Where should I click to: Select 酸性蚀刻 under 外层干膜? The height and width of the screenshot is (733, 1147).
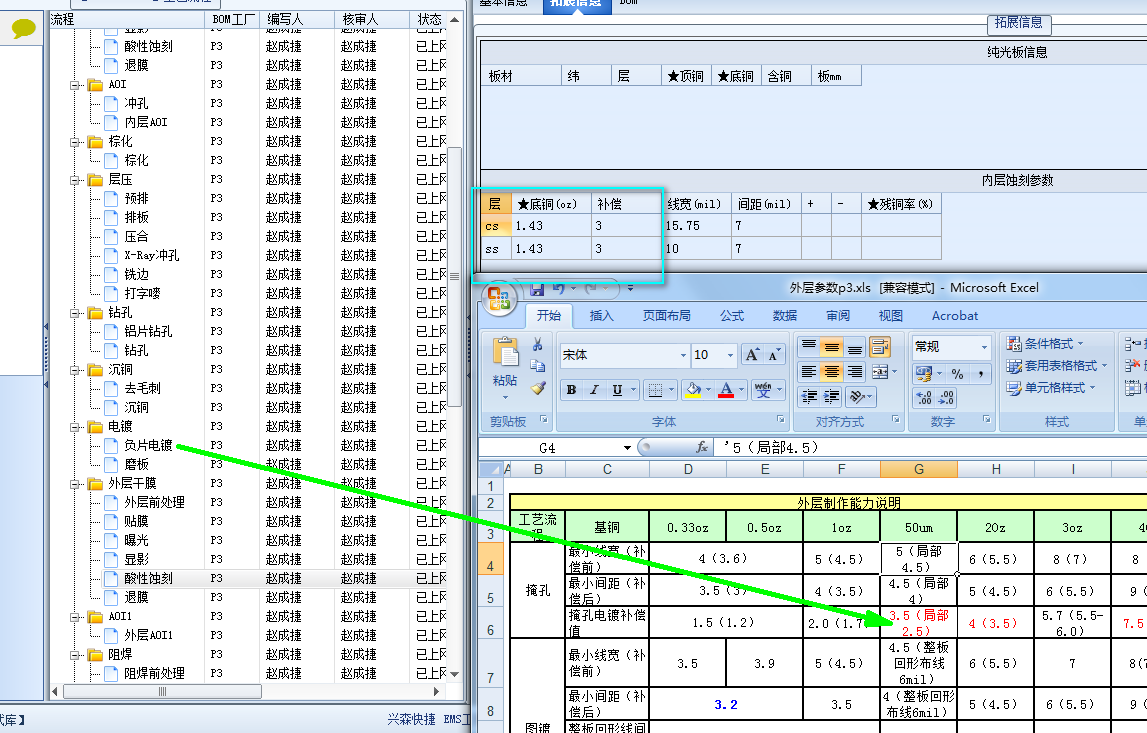tap(148, 579)
